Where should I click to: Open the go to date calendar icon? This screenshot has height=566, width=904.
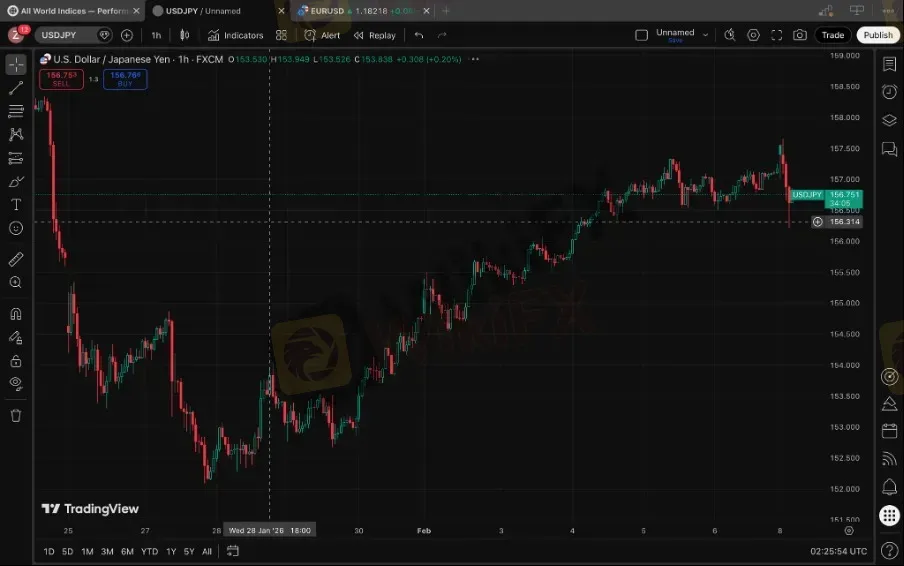tap(232, 551)
